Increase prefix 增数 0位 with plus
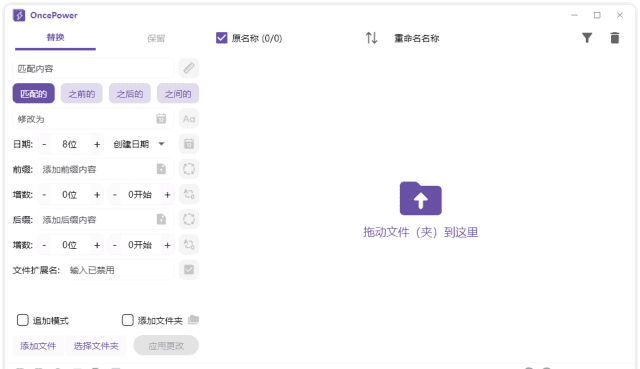This screenshot has height=369, width=640. [97, 195]
